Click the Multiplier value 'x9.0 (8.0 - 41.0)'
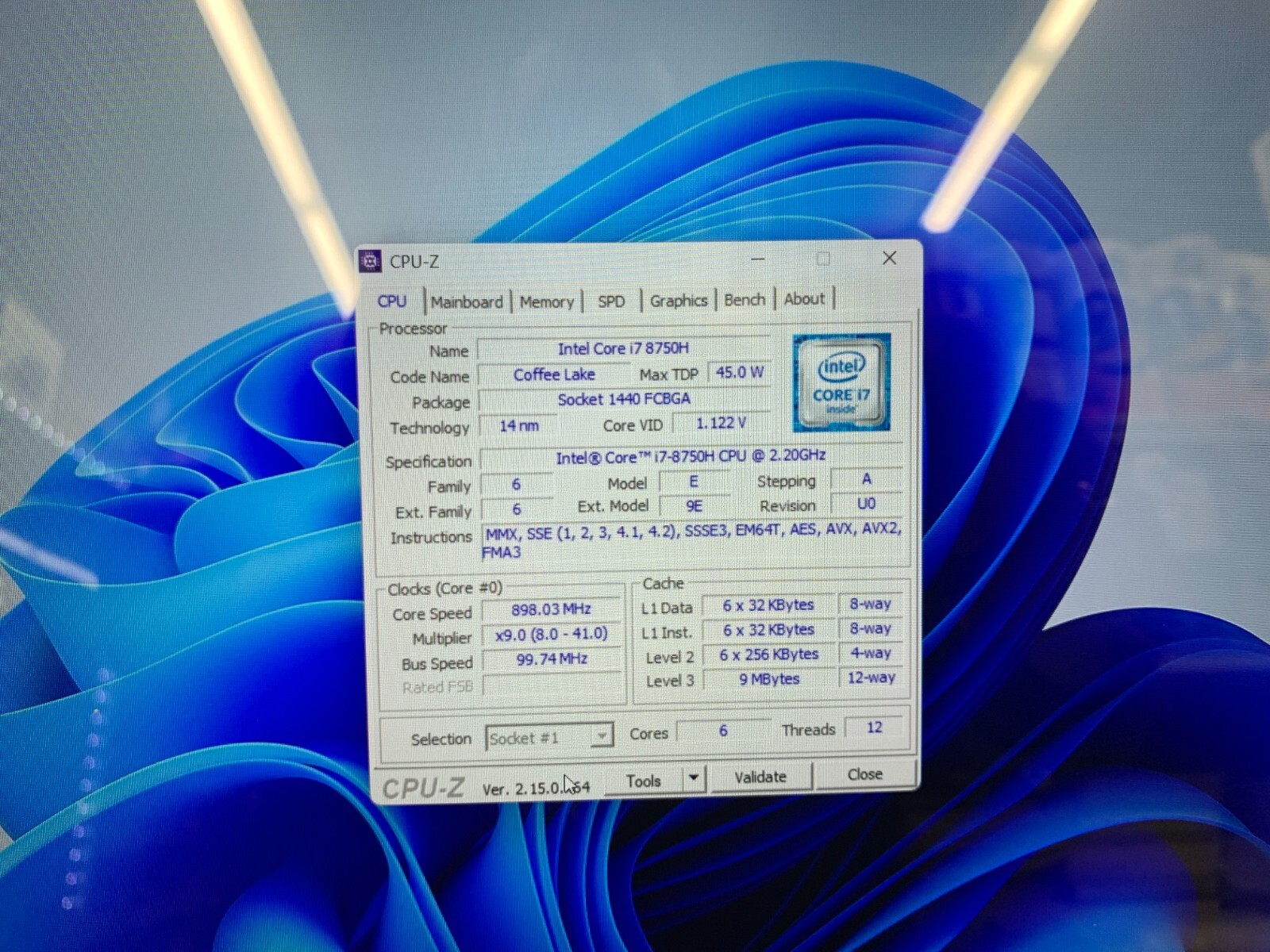The width and height of the screenshot is (1270, 952). 552,634
